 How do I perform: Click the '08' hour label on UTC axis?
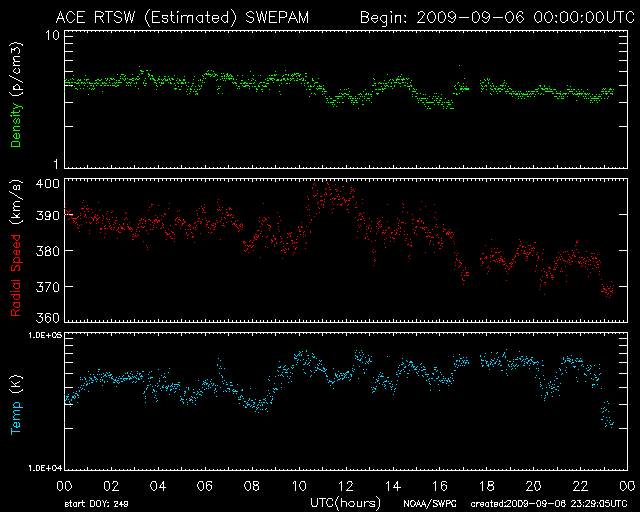[251, 486]
